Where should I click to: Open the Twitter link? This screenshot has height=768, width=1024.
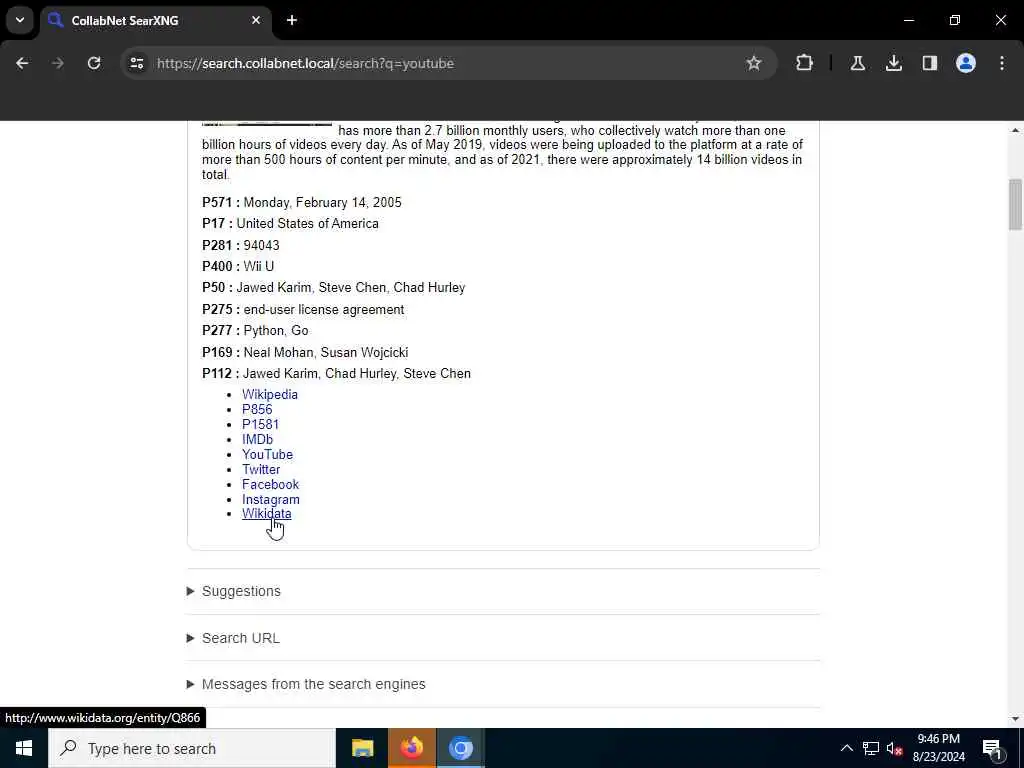(261, 470)
